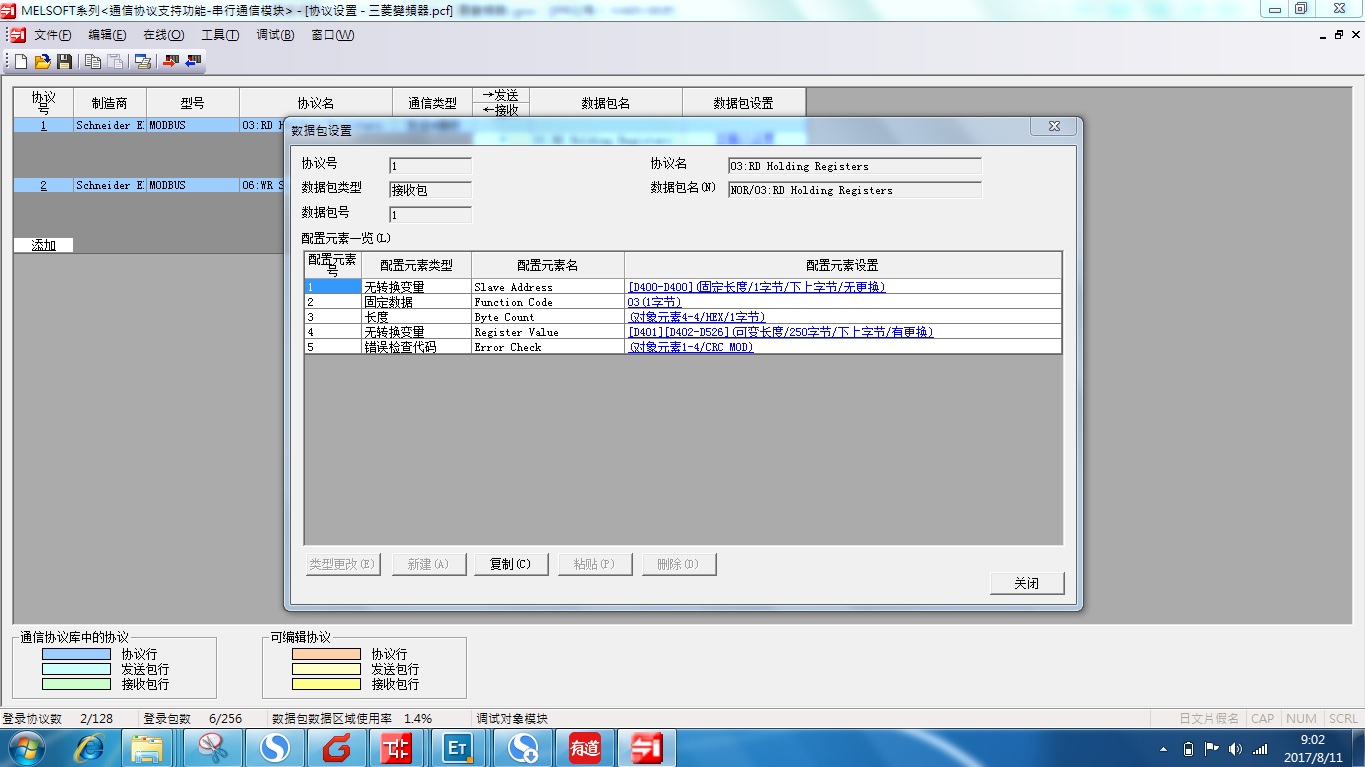Save the protocol with floppy disk icon
Image resolution: width=1365 pixels, height=767 pixels.
pos(64,62)
